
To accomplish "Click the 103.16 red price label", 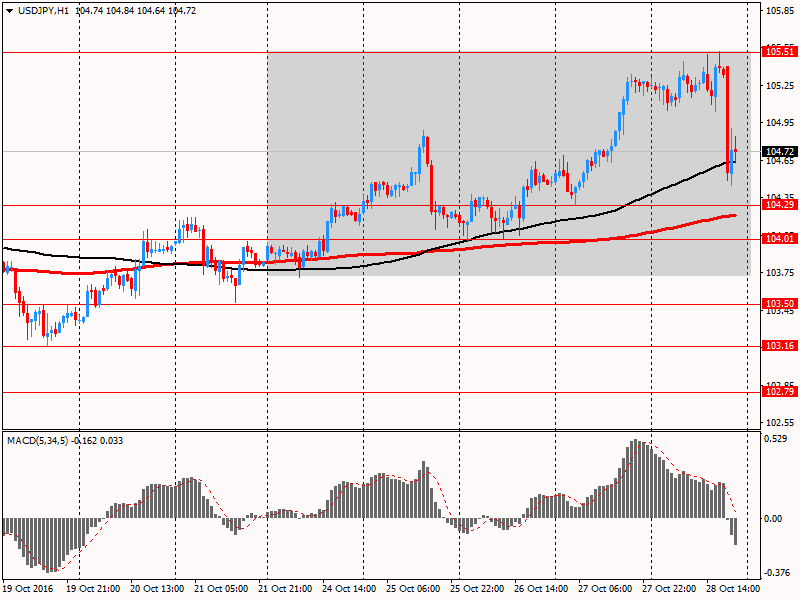I will [x=778, y=345].
